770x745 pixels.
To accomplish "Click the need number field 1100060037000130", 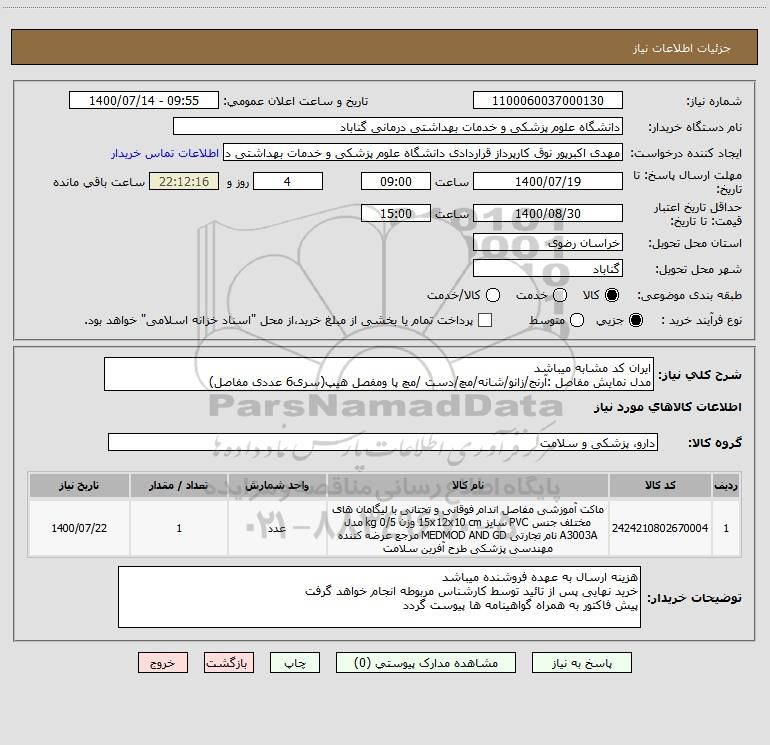I will [548, 101].
